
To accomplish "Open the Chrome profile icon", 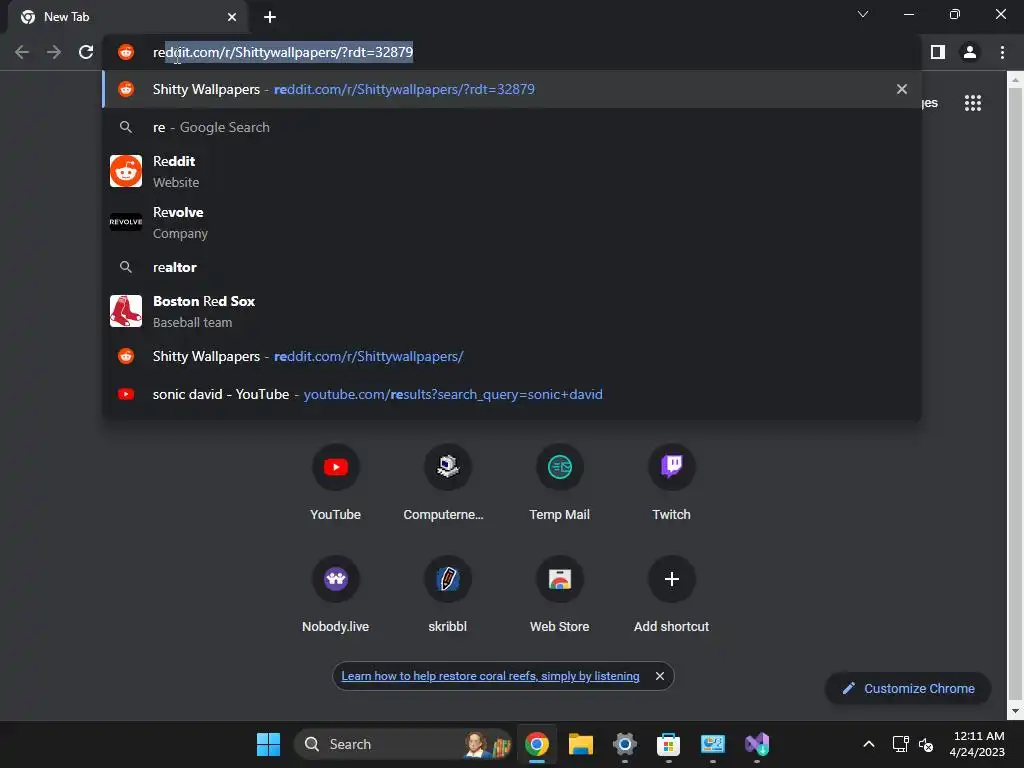I will [970, 52].
